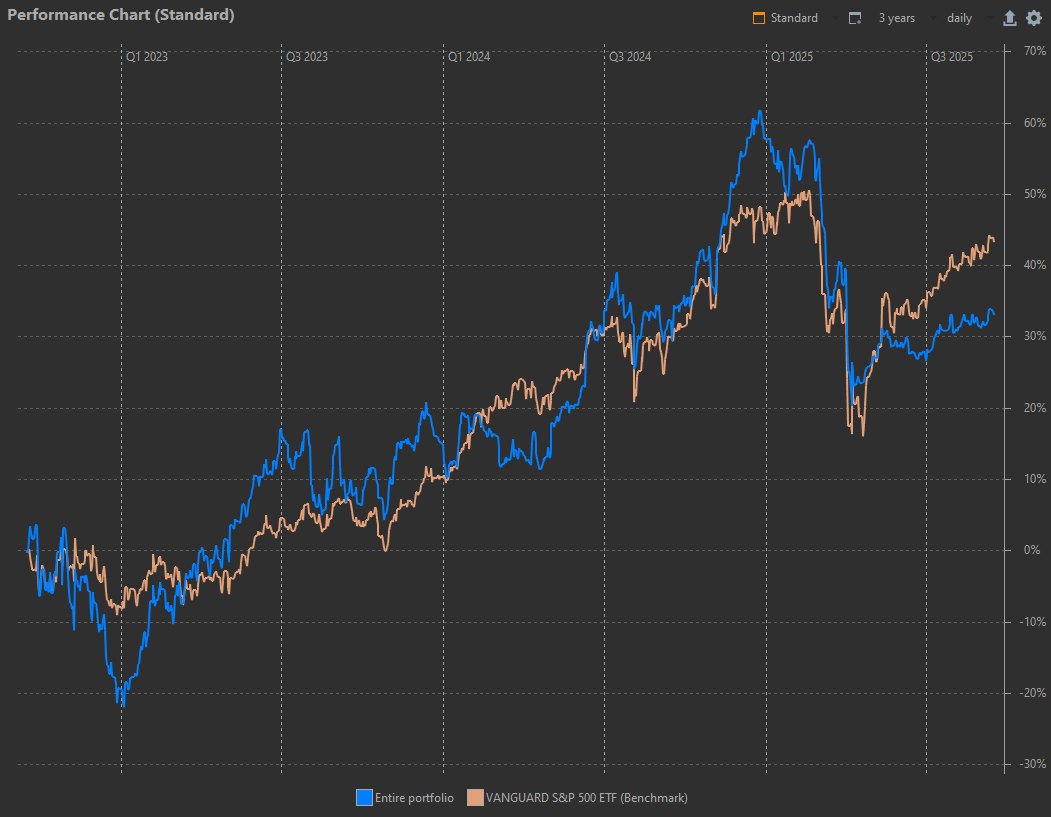Click the orange Vanguard benchmark swatch

tap(475, 798)
